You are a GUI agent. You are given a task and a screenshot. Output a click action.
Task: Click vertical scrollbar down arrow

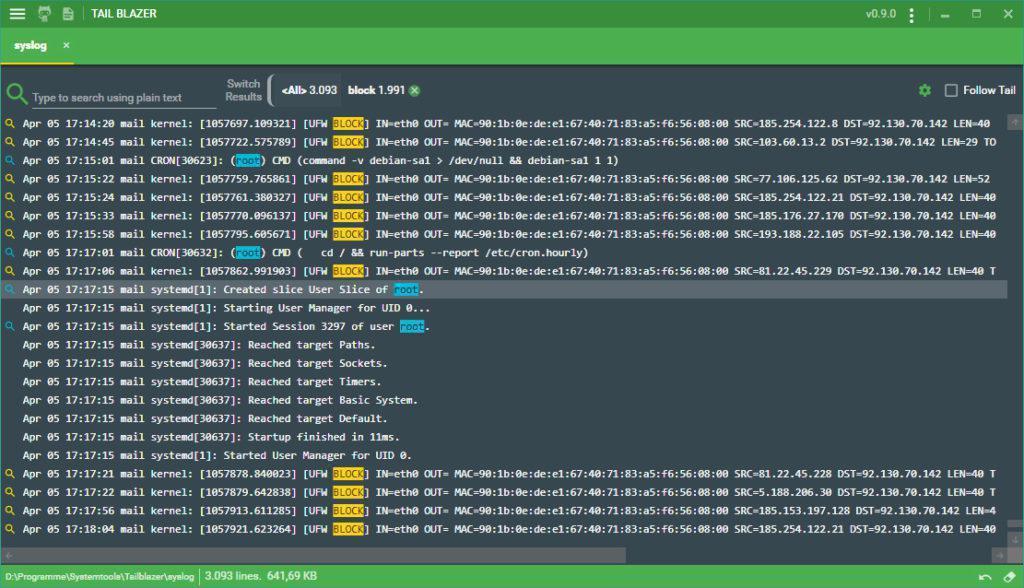pos(1014,539)
